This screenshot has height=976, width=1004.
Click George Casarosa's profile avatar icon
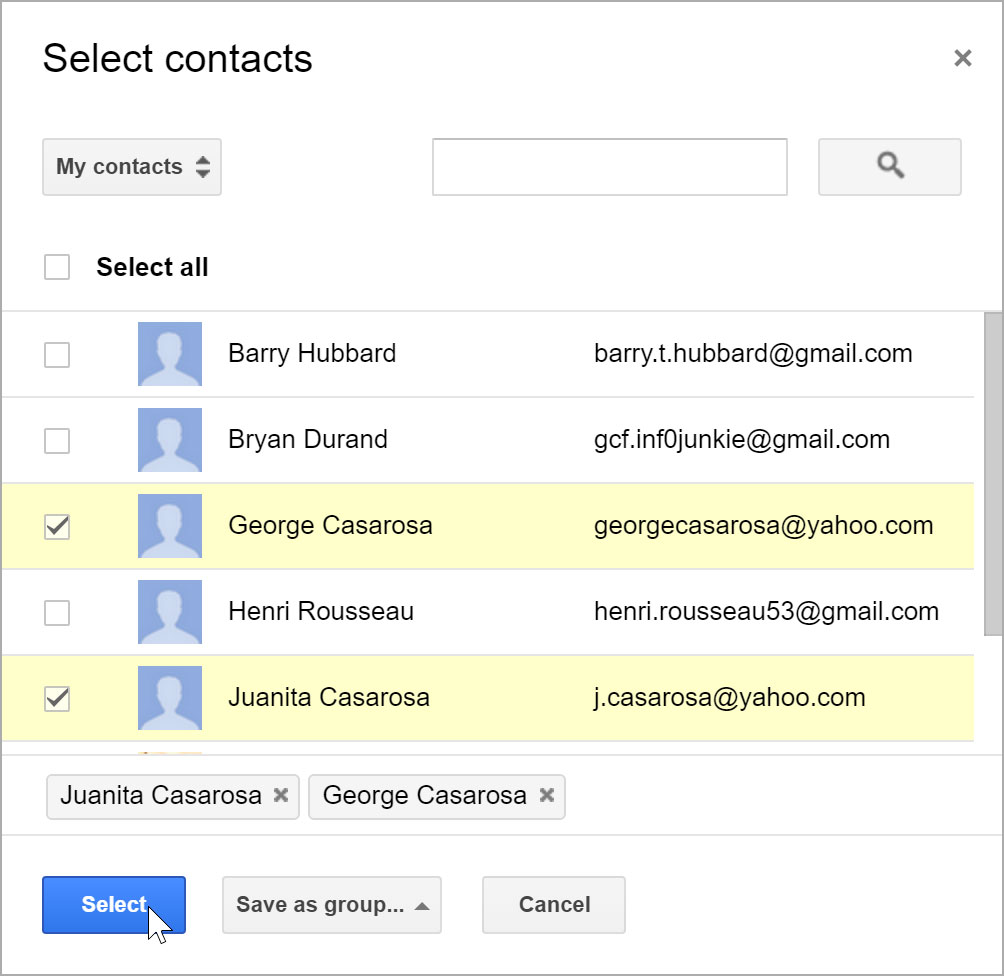(169, 525)
